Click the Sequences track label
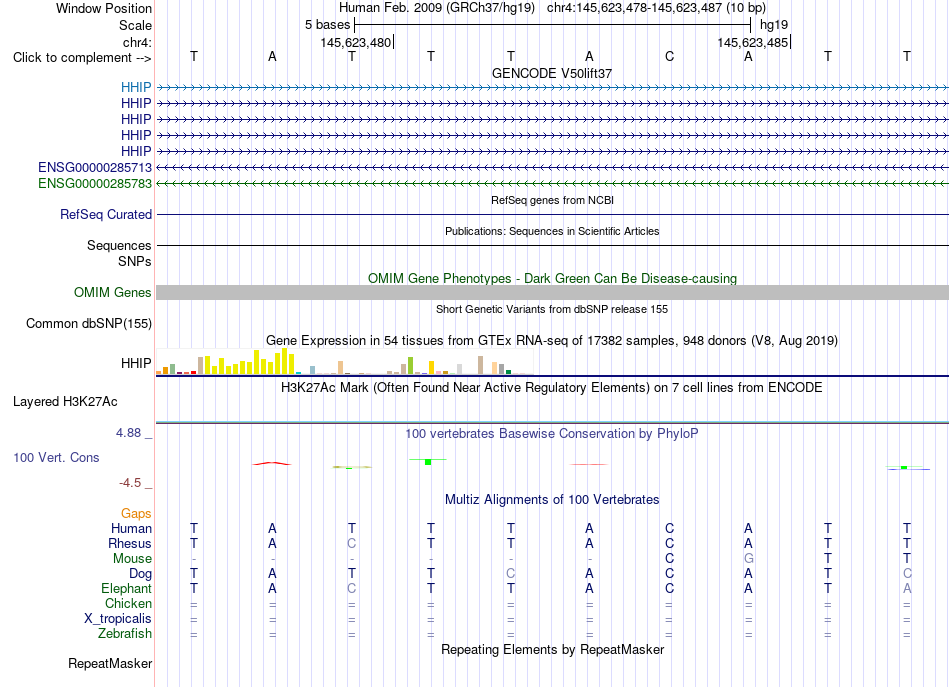 [119, 245]
